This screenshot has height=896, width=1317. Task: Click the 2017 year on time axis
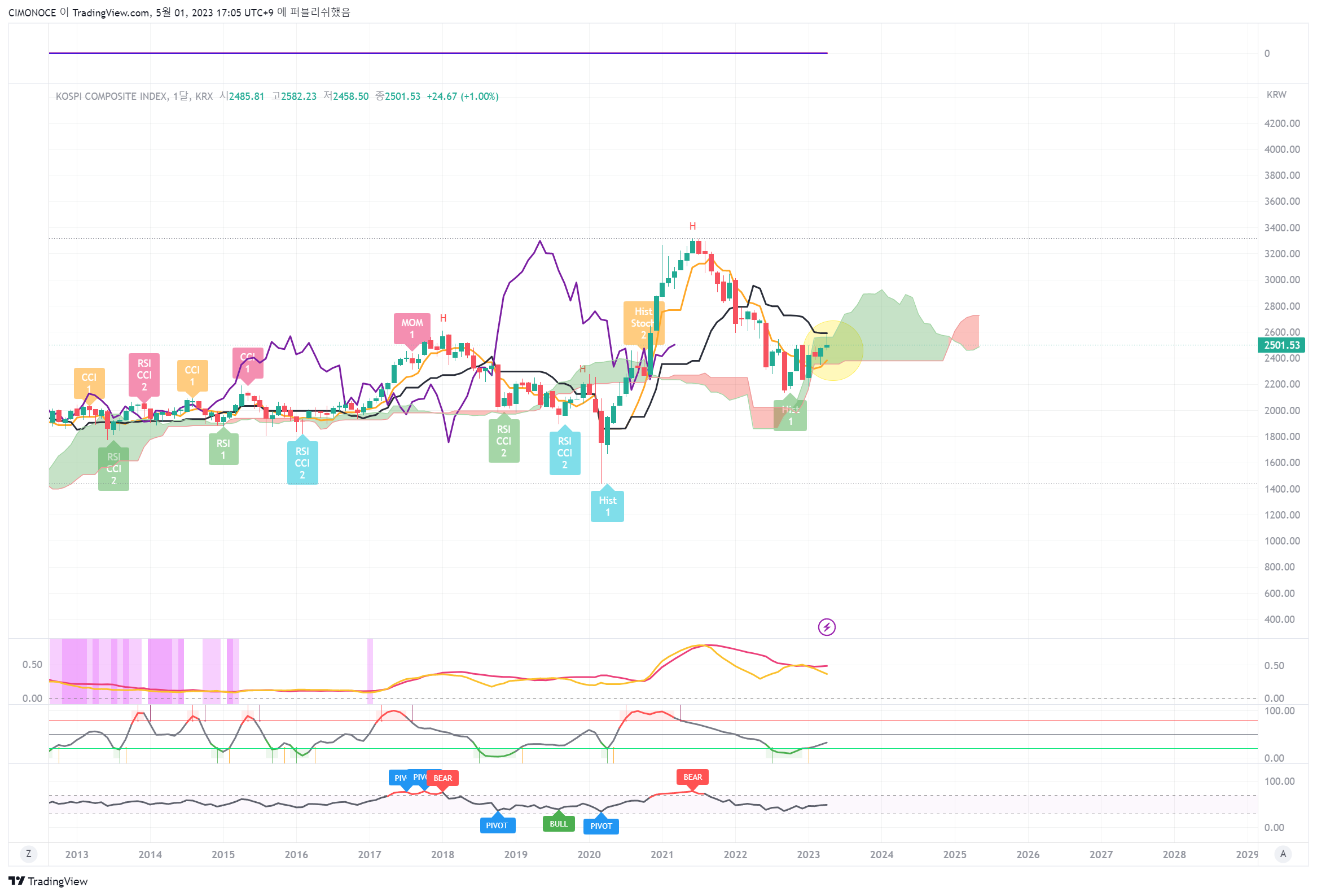pyautogui.click(x=370, y=855)
